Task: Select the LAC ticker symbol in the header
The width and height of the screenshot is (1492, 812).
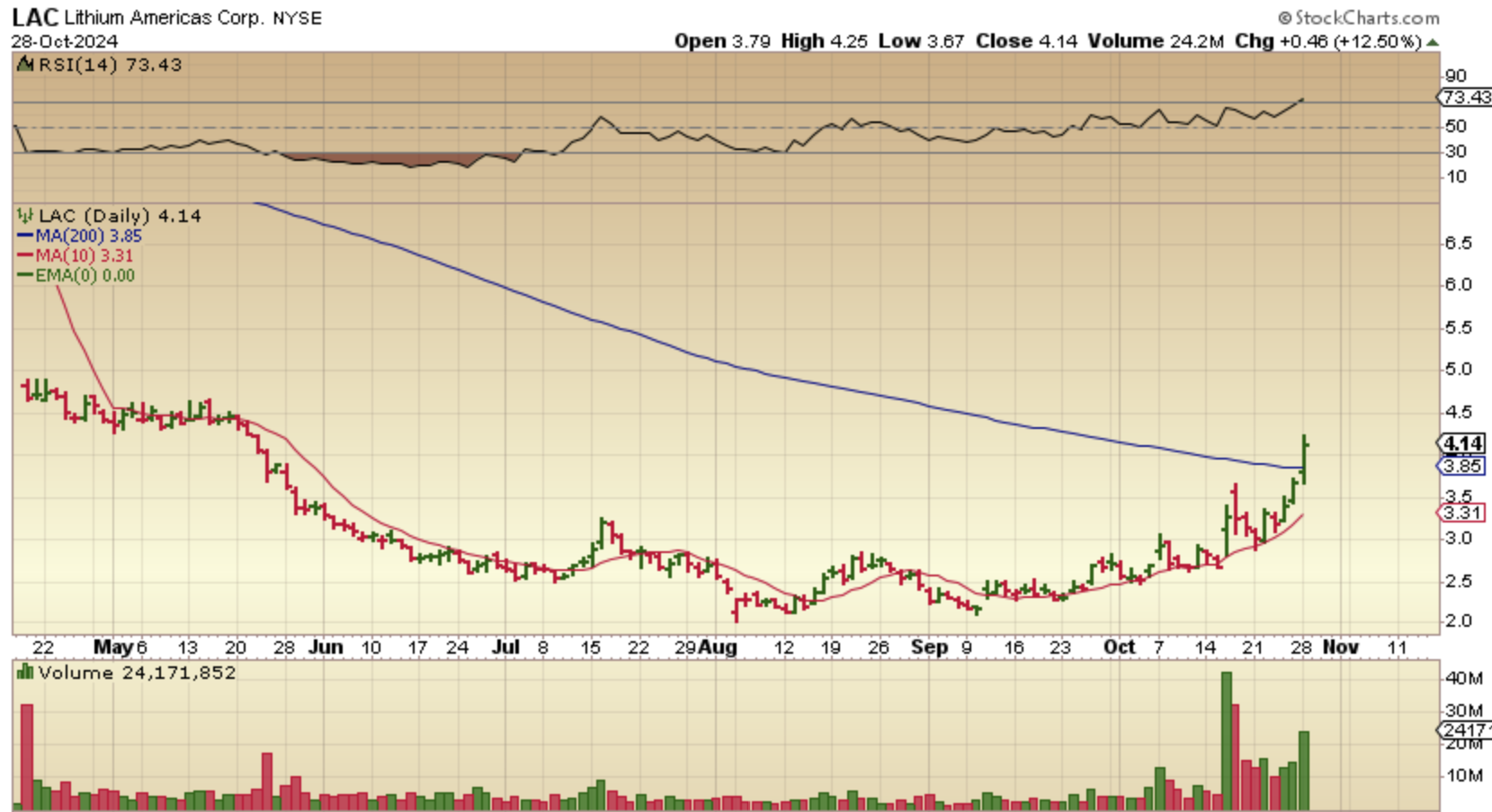Action: point(35,17)
